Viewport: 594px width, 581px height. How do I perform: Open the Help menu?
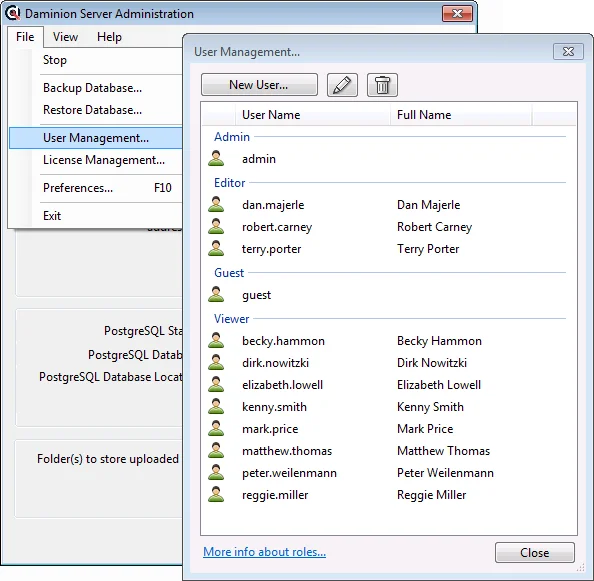click(x=109, y=37)
